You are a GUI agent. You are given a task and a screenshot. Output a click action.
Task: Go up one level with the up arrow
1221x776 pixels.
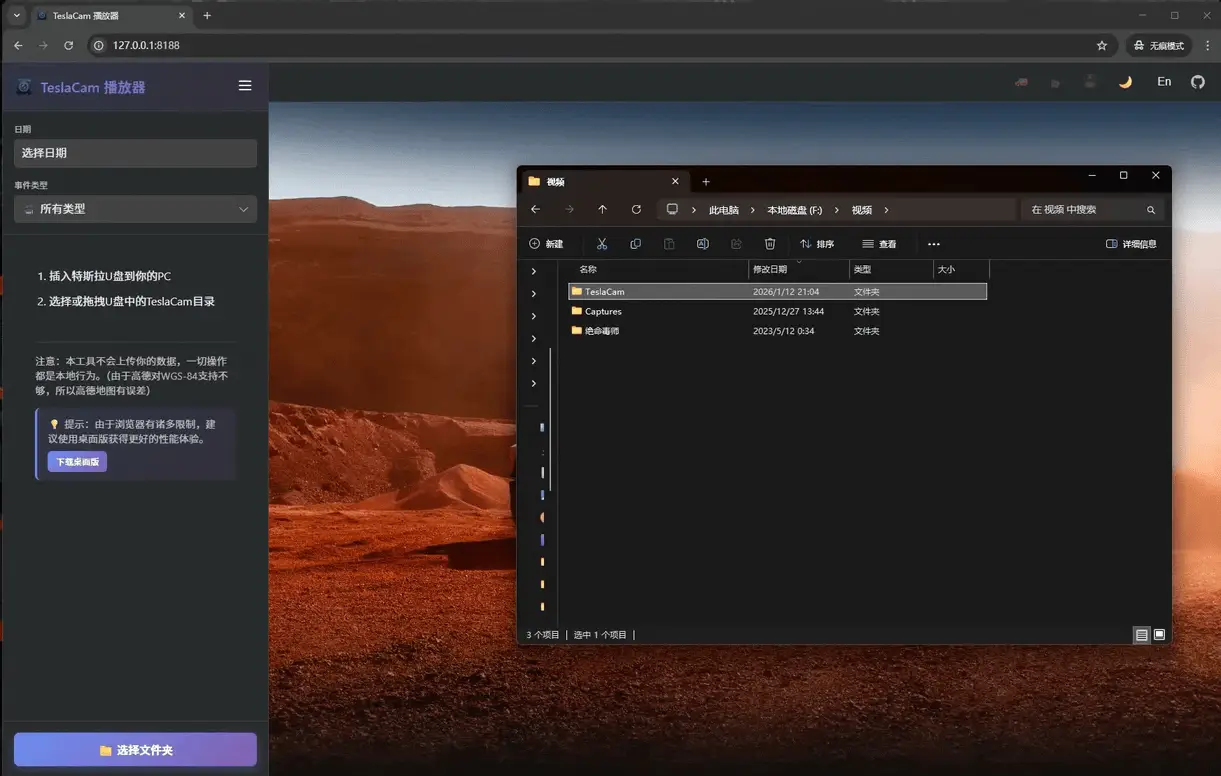[602, 210]
